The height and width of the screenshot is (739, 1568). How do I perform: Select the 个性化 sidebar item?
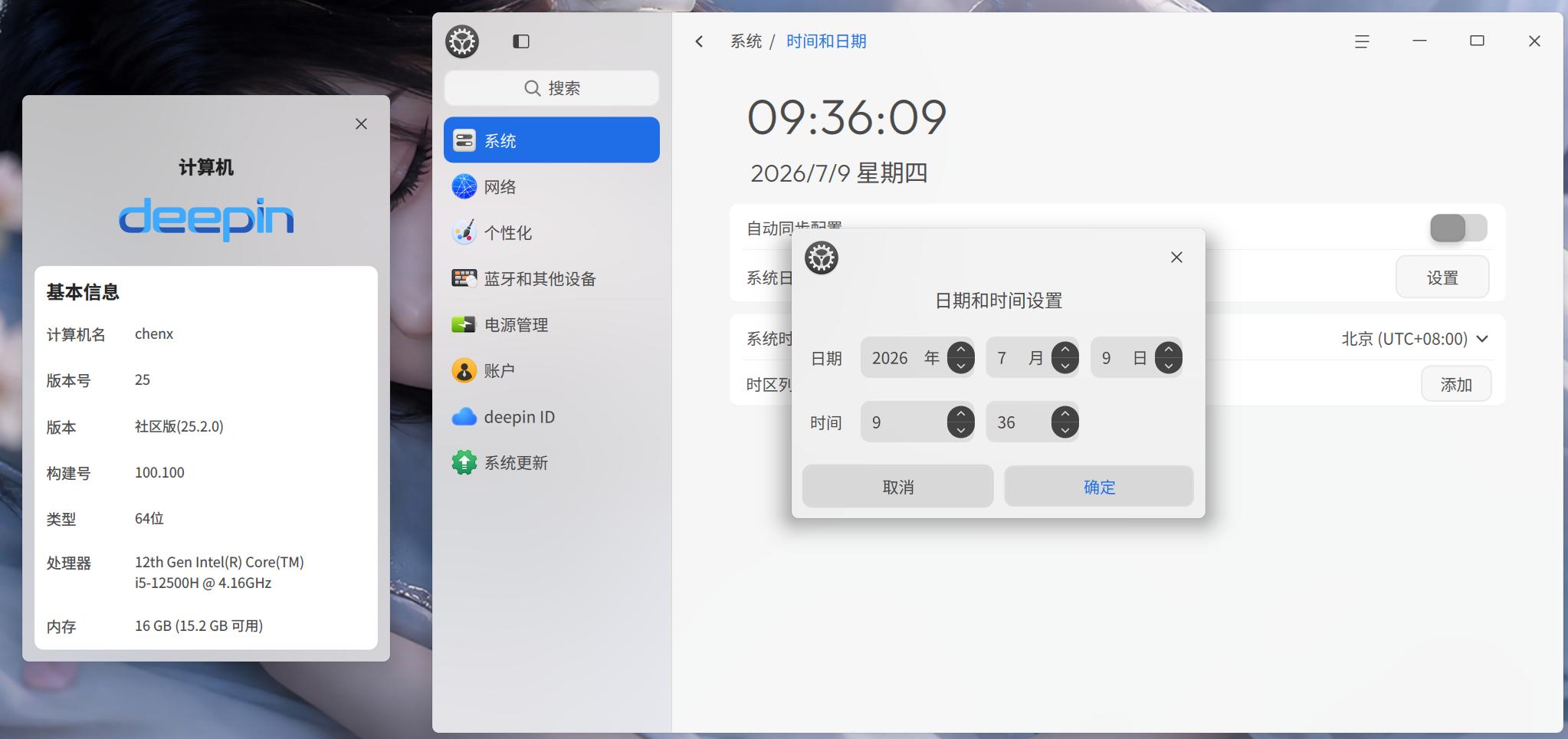click(552, 232)
